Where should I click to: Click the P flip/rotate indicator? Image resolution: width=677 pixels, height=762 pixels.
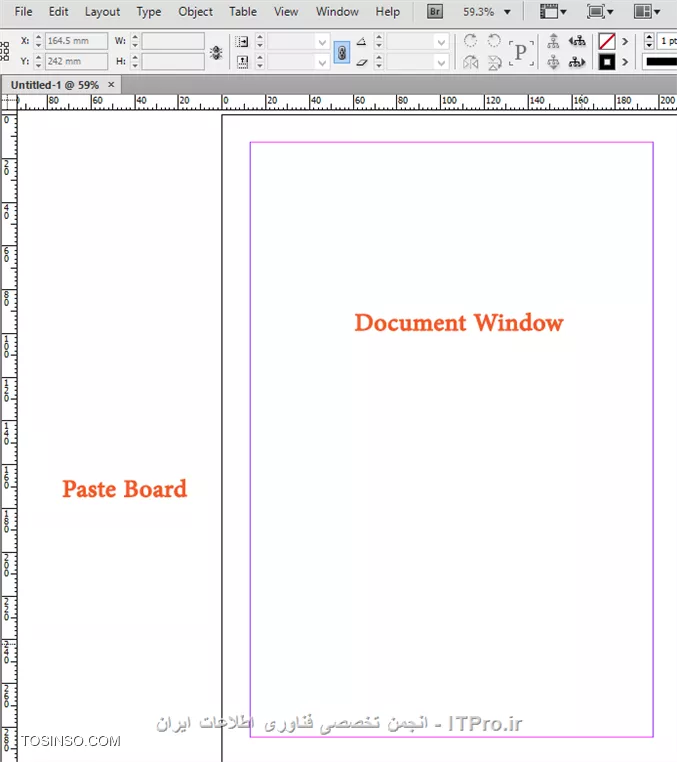[x=521, y=52]
